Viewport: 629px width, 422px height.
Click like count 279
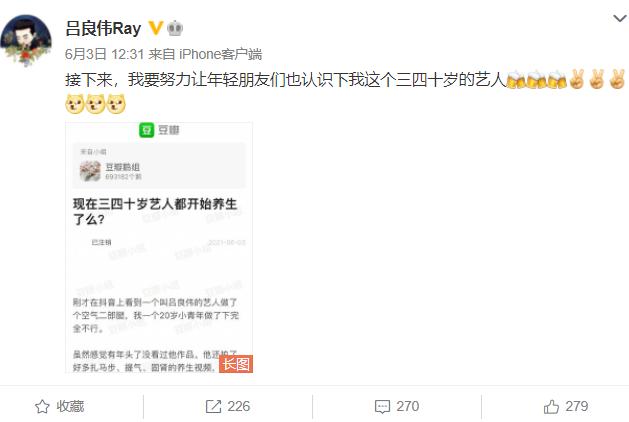(x=577, y=406)
